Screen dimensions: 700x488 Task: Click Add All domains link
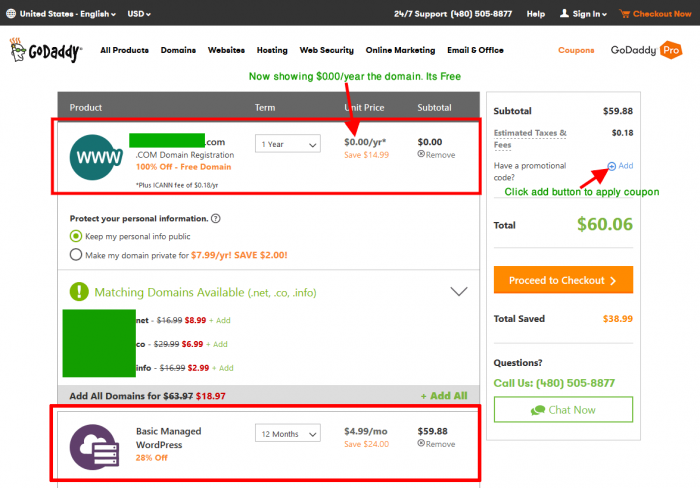pyautogui.click(x=444, y=396)
